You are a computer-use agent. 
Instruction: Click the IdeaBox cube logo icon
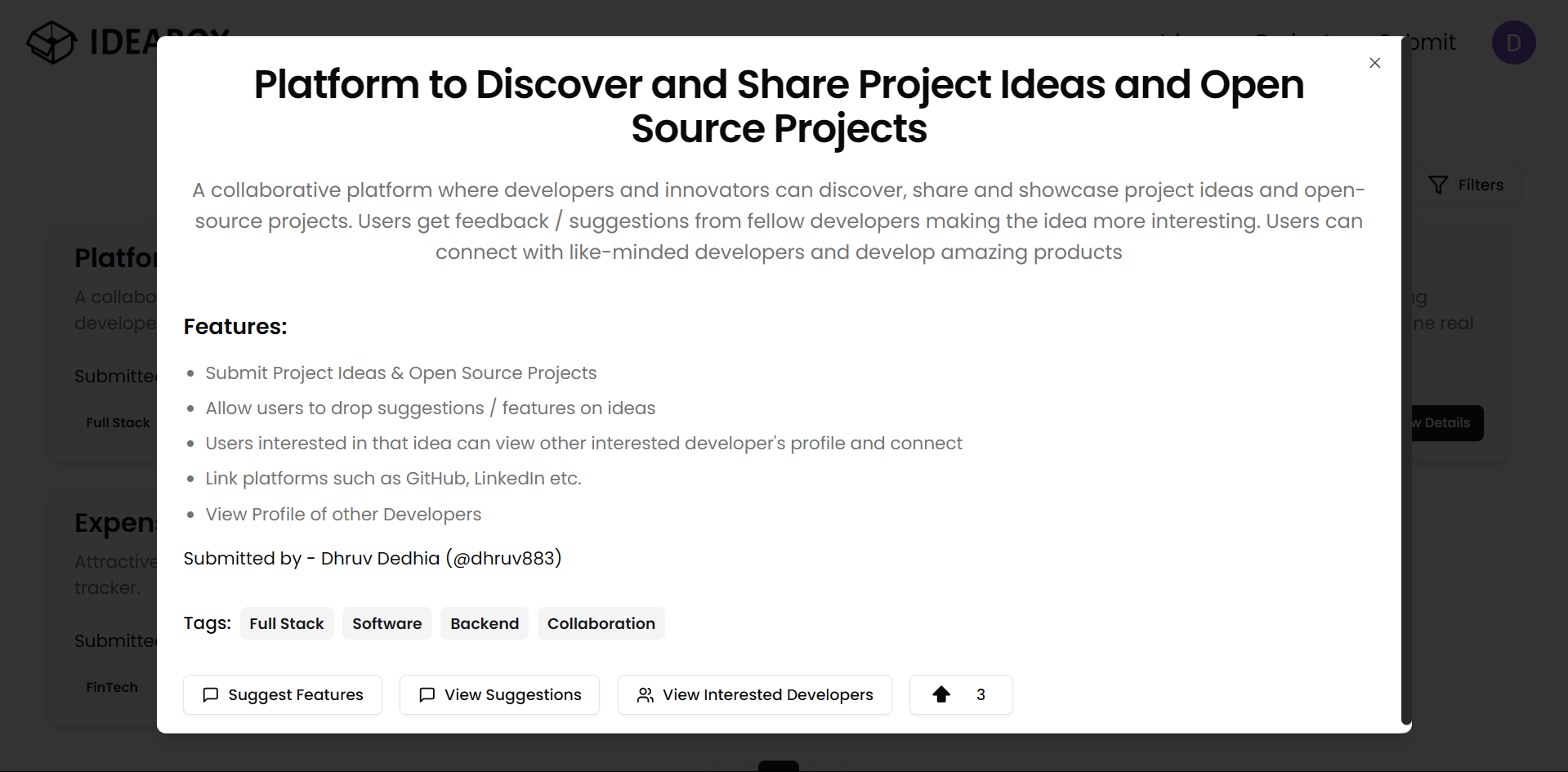click(51, 42)
